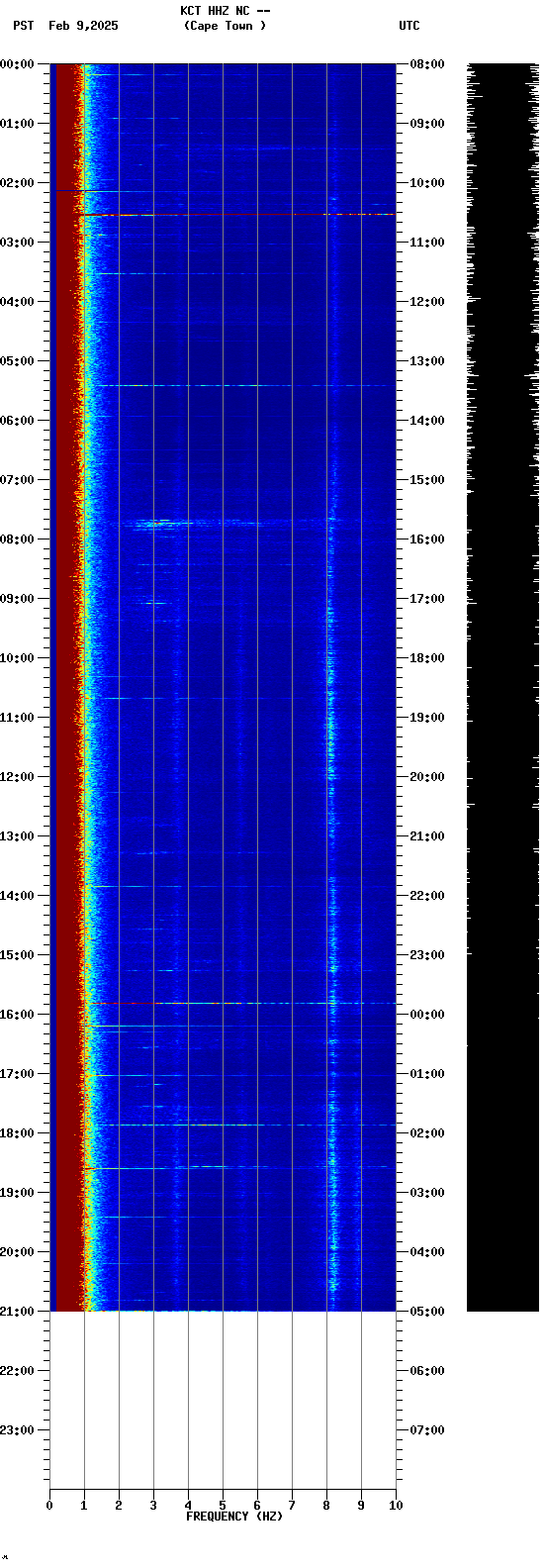Click the PST "00:00" time label

18,64
